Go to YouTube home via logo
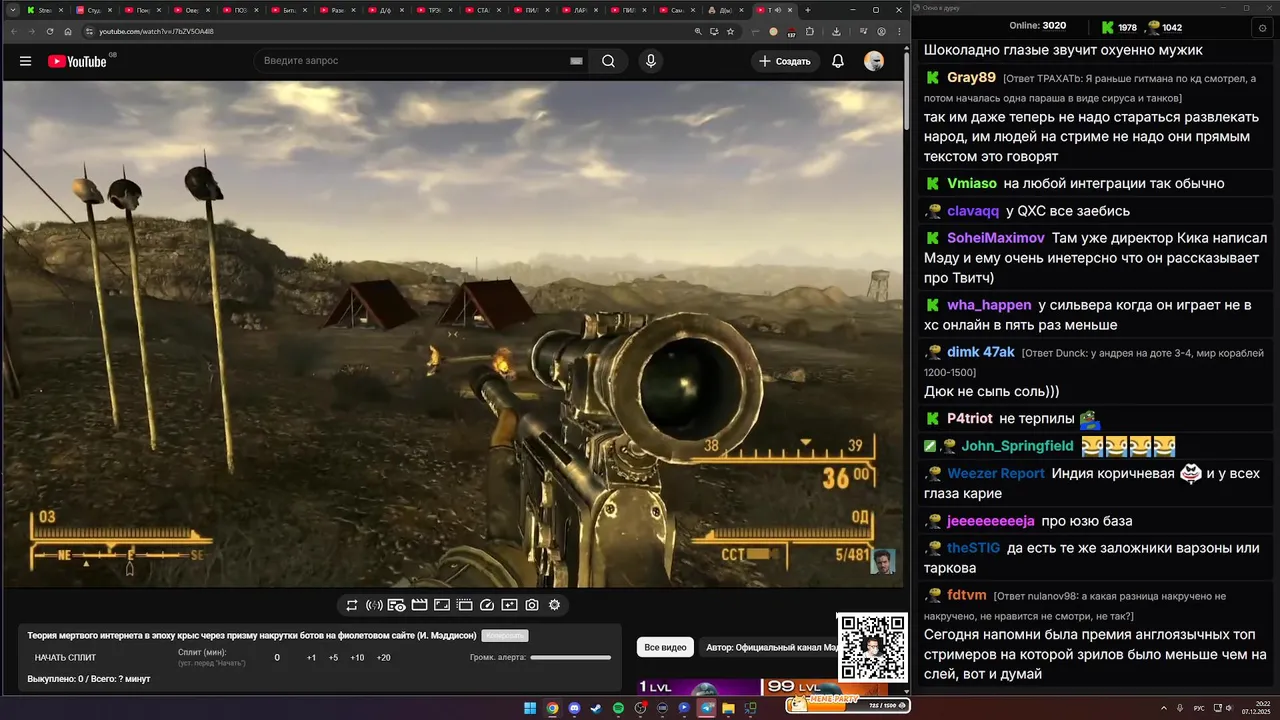 77,61
